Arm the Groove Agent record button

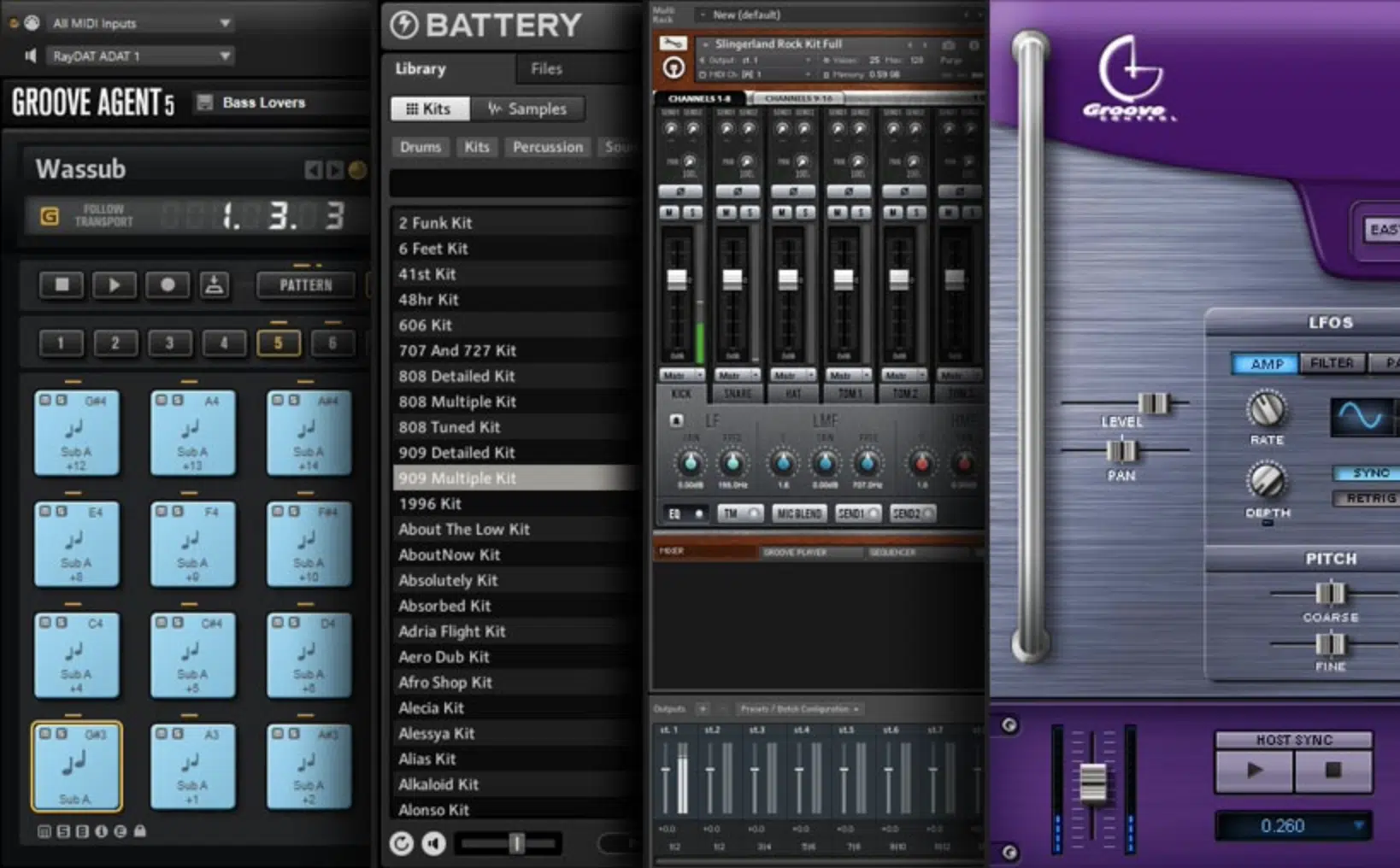point(168,284)
